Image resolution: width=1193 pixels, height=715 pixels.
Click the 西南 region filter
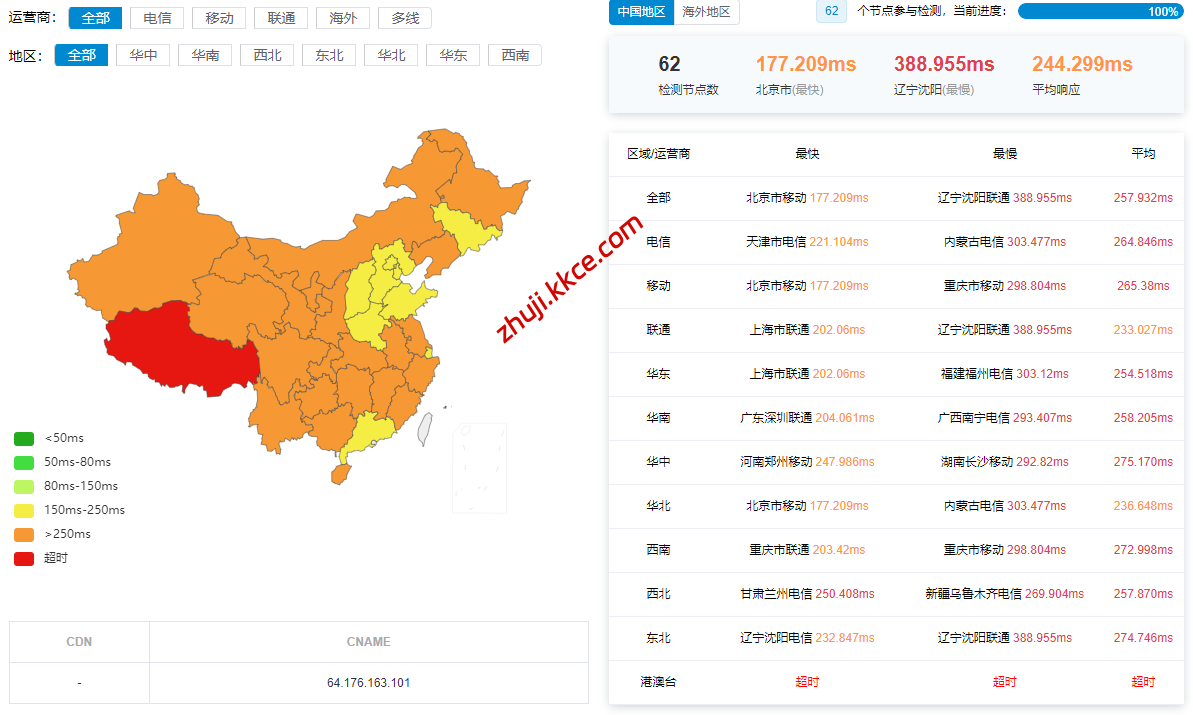(x=515, y=55)
